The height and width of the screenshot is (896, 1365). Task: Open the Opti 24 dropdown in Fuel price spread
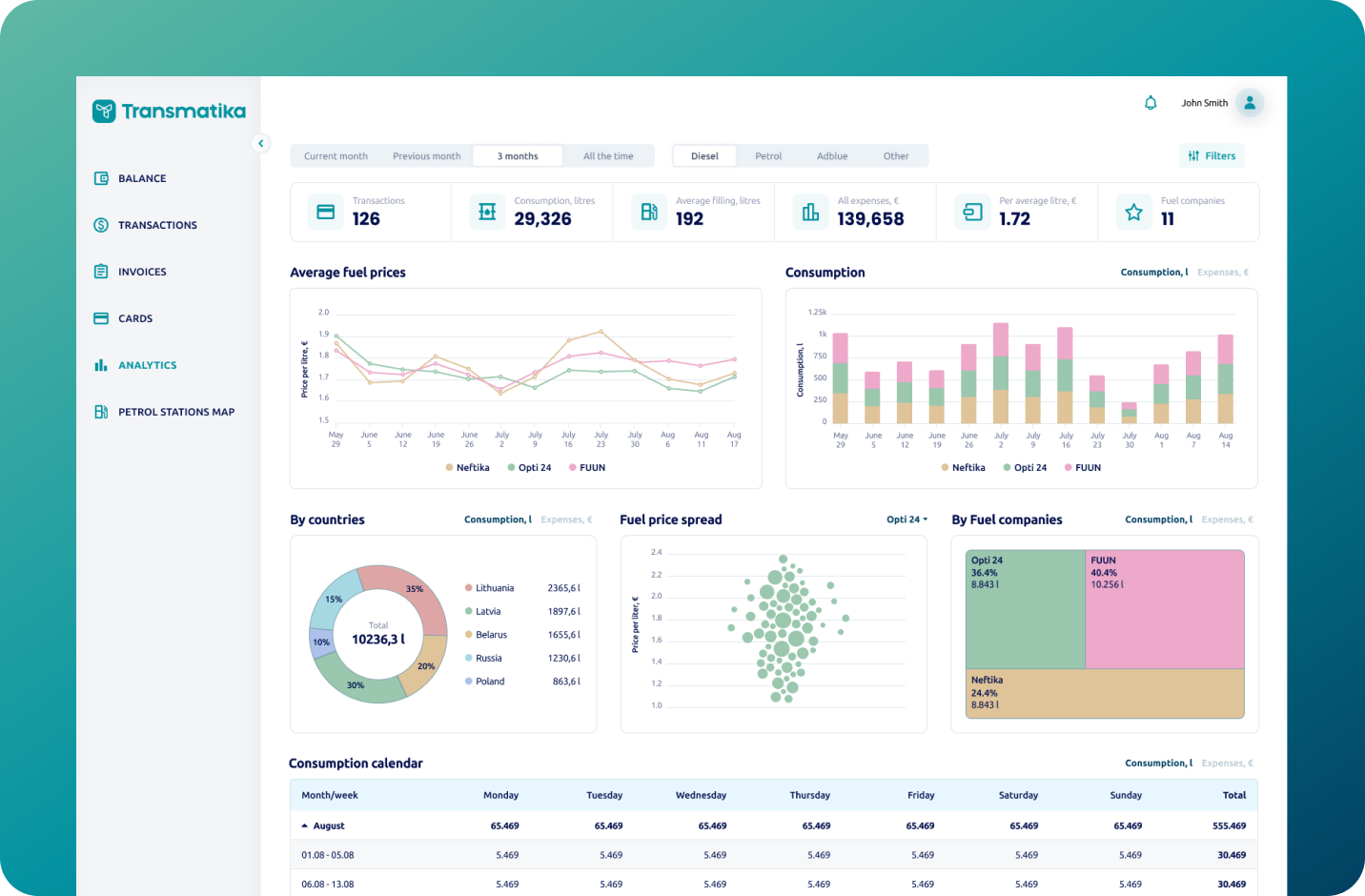click(x=907, y=519)
